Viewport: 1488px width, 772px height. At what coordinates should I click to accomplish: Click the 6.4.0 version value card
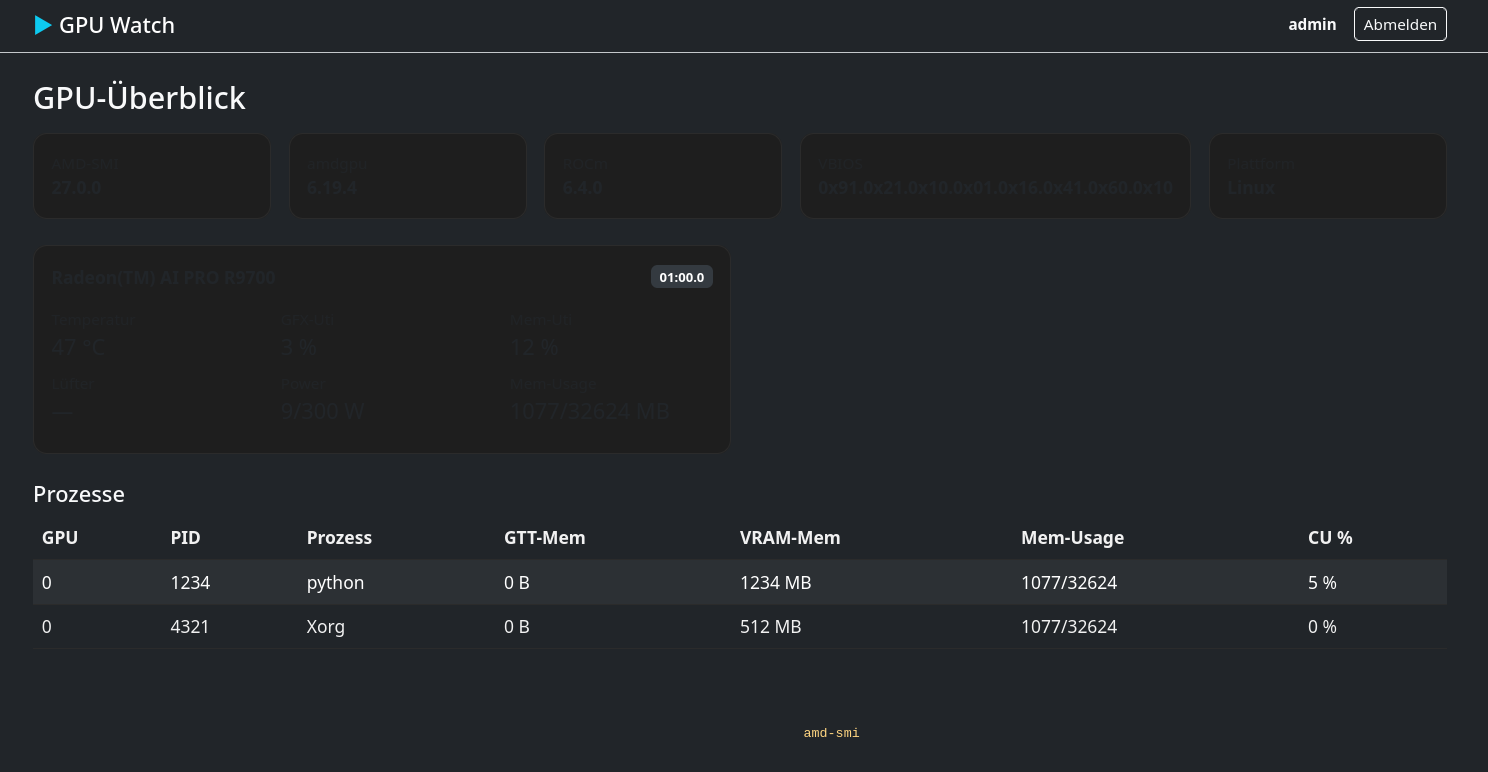(663, 176)
